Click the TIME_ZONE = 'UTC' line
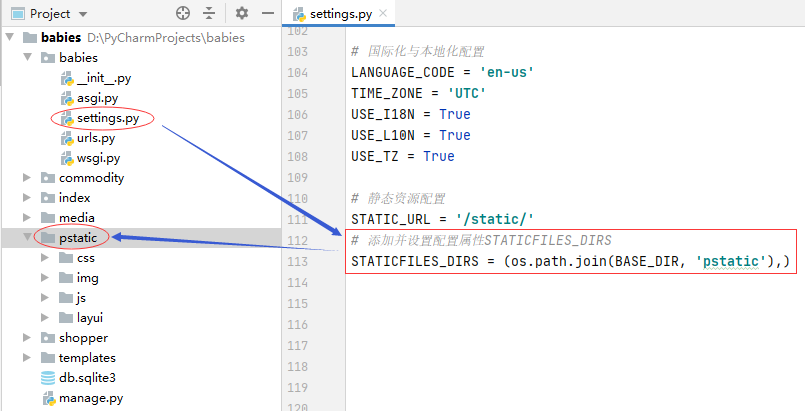This screenshot has width=805, height=411. [x=418, y=93]
